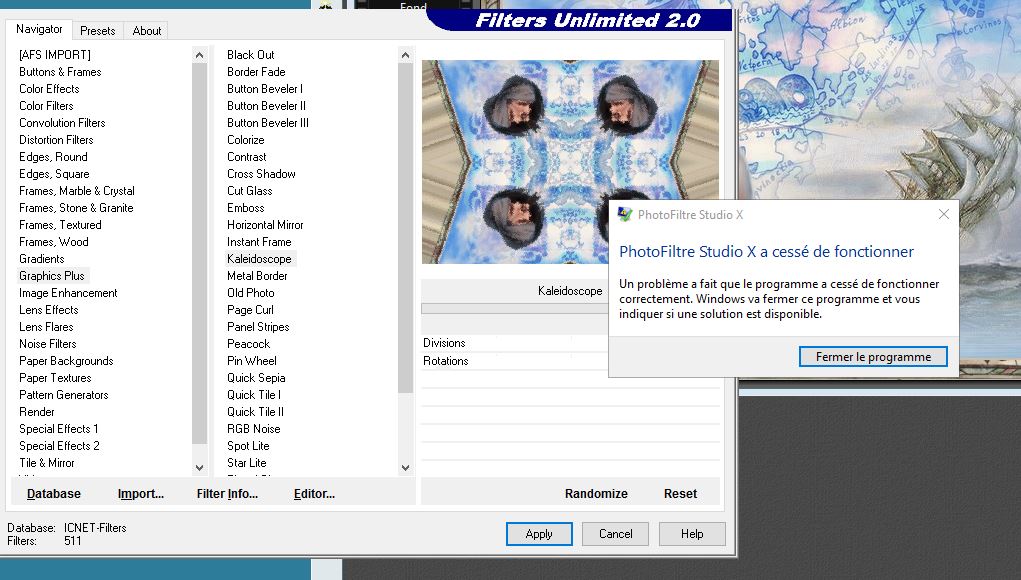Choose the Black Out filter
Image resolution: width=1021 pixels, height=580 pixels.
coord(251,55)
